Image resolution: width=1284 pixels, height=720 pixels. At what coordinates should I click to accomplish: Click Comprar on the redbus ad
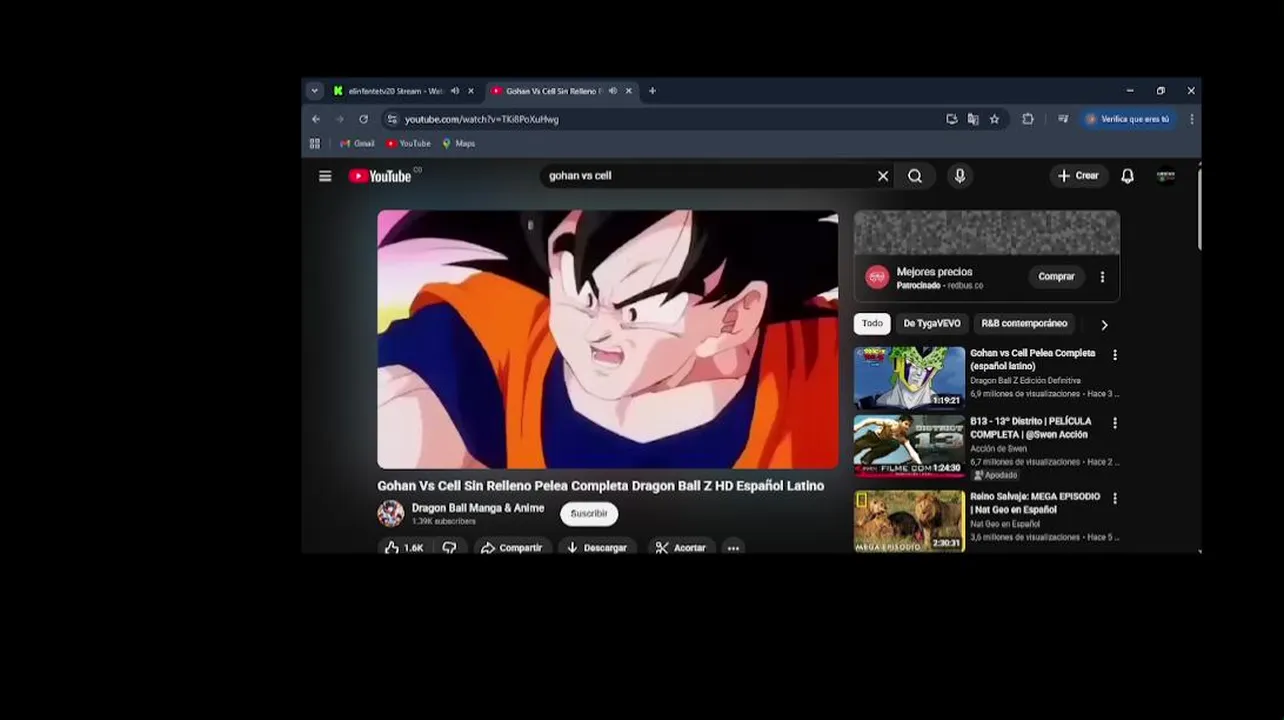coord(1056,277)
